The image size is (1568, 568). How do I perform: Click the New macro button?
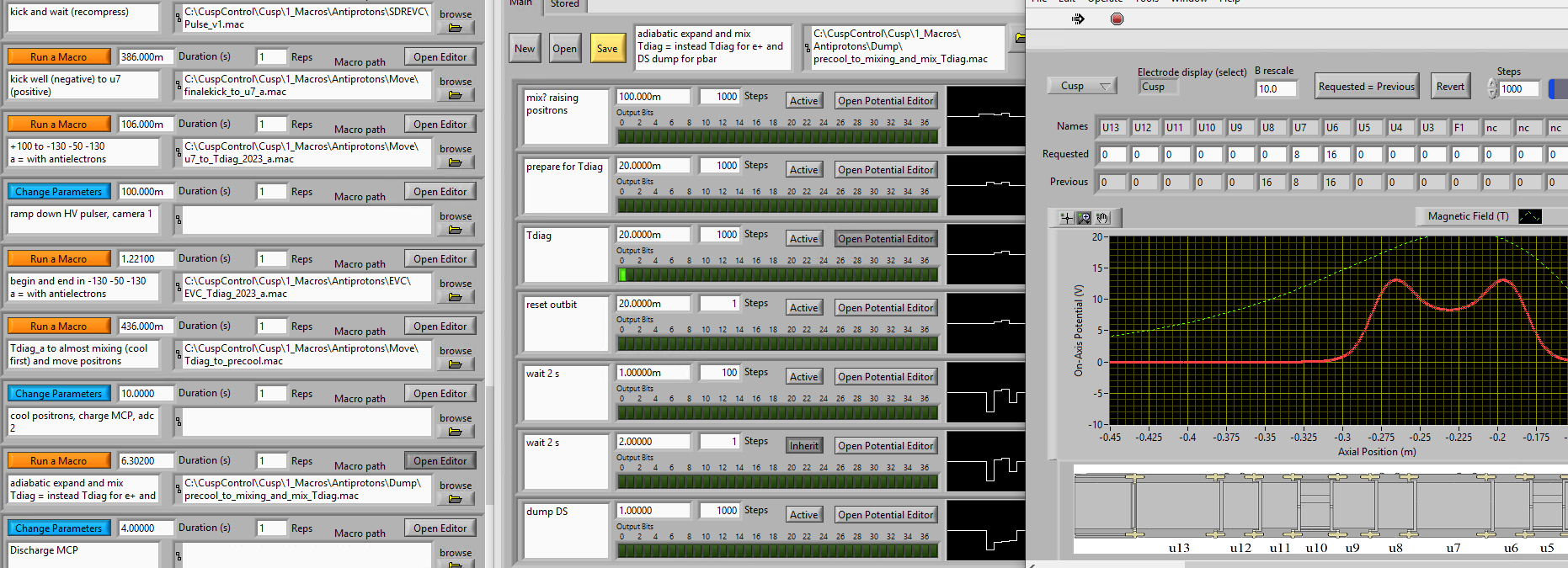pos(525,48)
